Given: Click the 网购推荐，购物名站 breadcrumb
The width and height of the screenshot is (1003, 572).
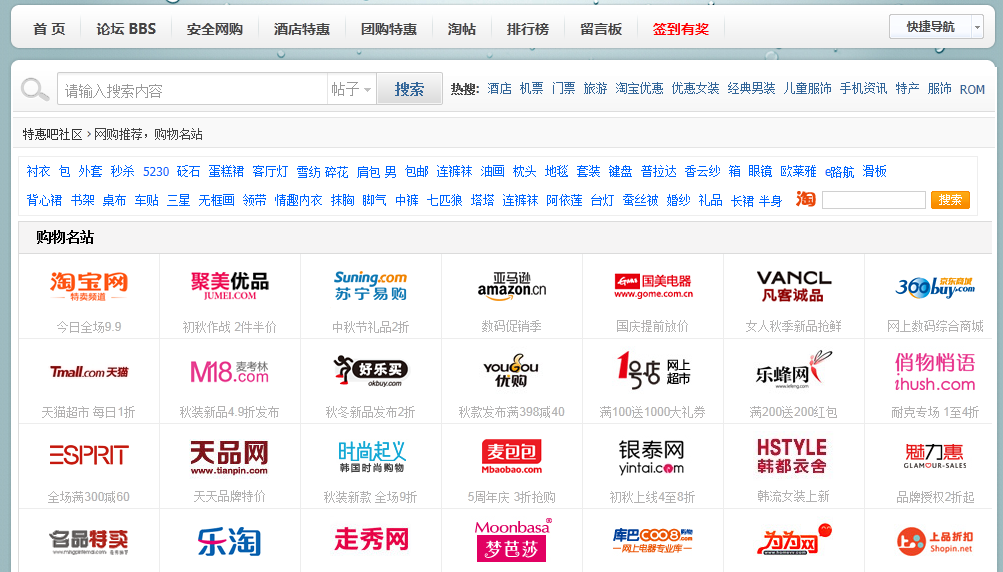Looking at the screenshot, I should [148, 134].
